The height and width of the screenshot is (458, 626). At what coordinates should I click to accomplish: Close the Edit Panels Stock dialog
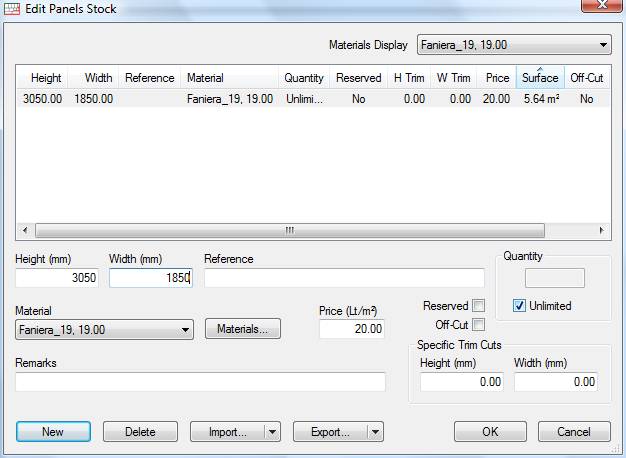pos(603,6)
